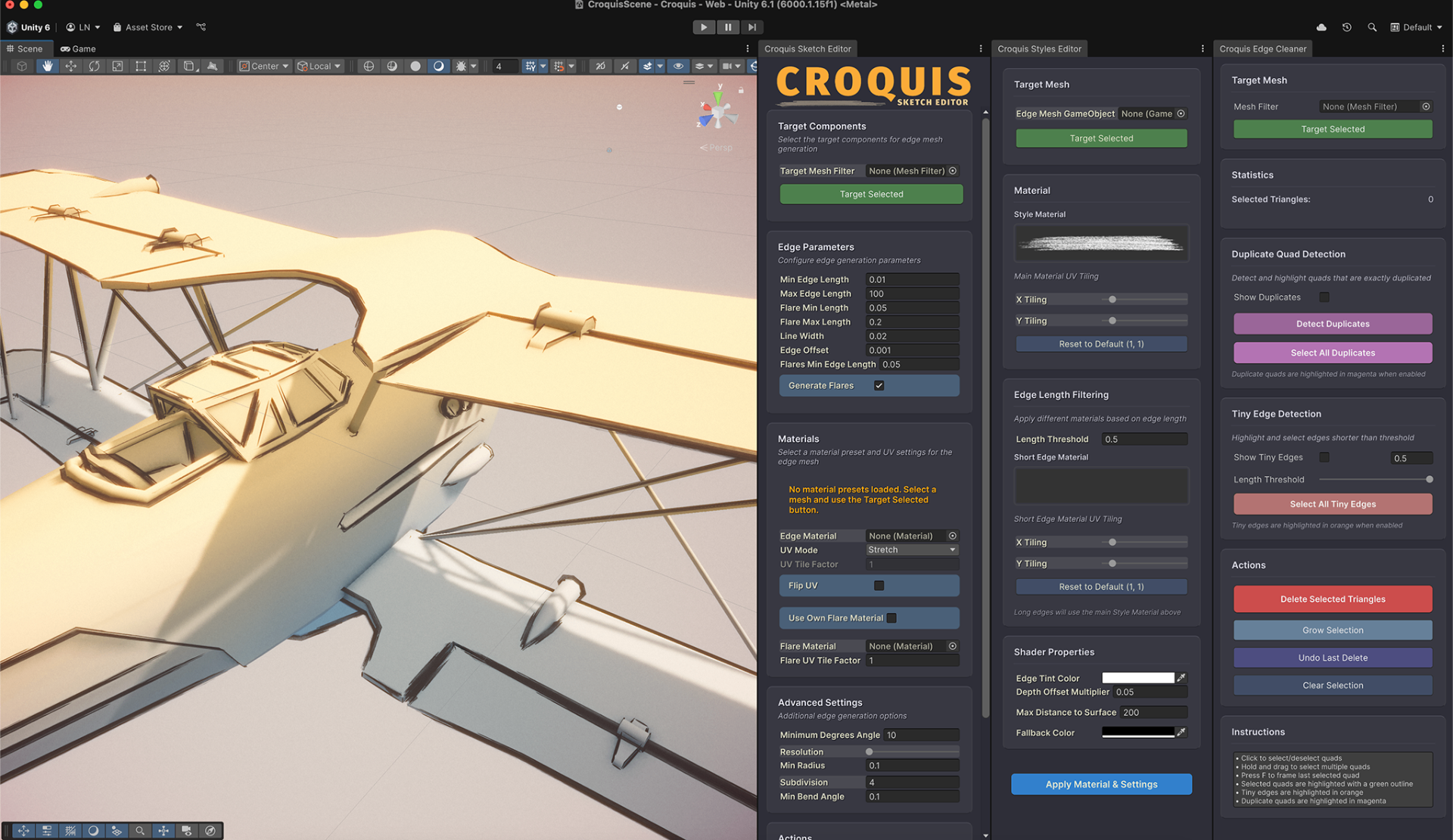Image resolution: width=1453 pixels, height=840 pixels.
Task: Select the Croquis Styles Editor tab
Action: pos(1039,48)
